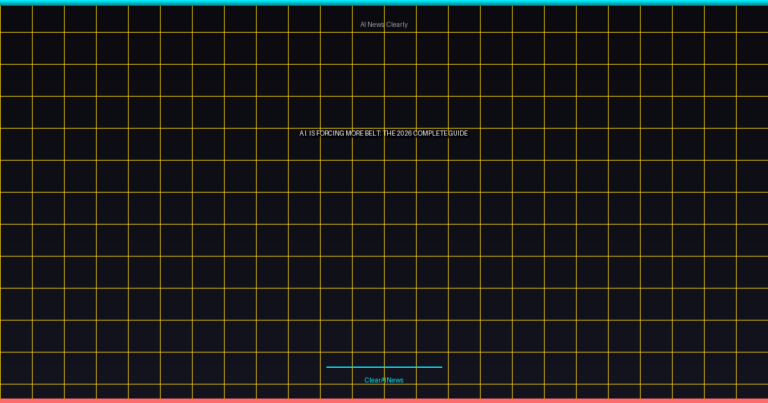
Task: Click the 'AI News Clearly' header text
Action: pyautogui.click(x=384, y=24)
